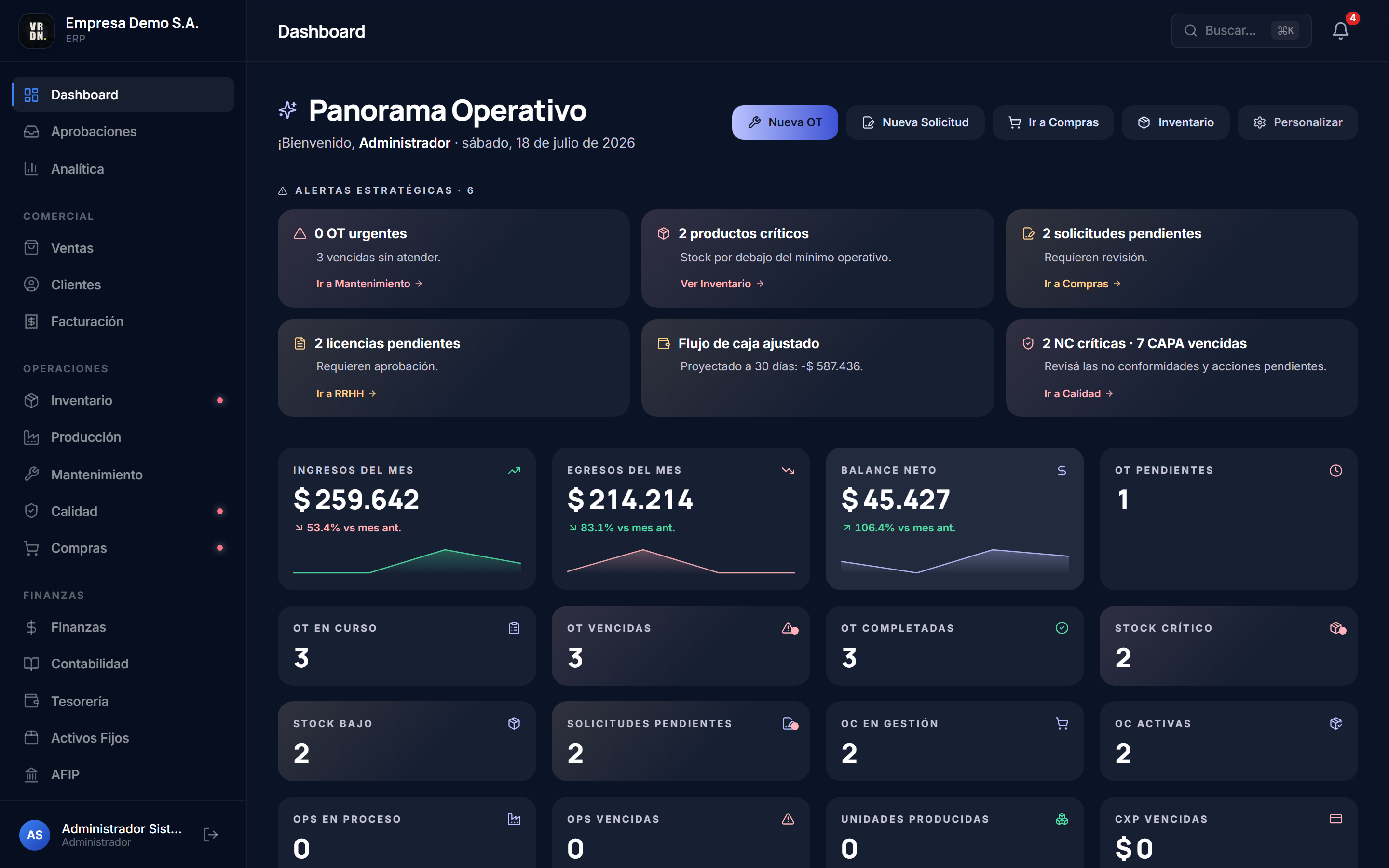This screenshot has height=868, width=1389.
Task: Click the VR DN company logo
Action: click(x=37, y=30)
